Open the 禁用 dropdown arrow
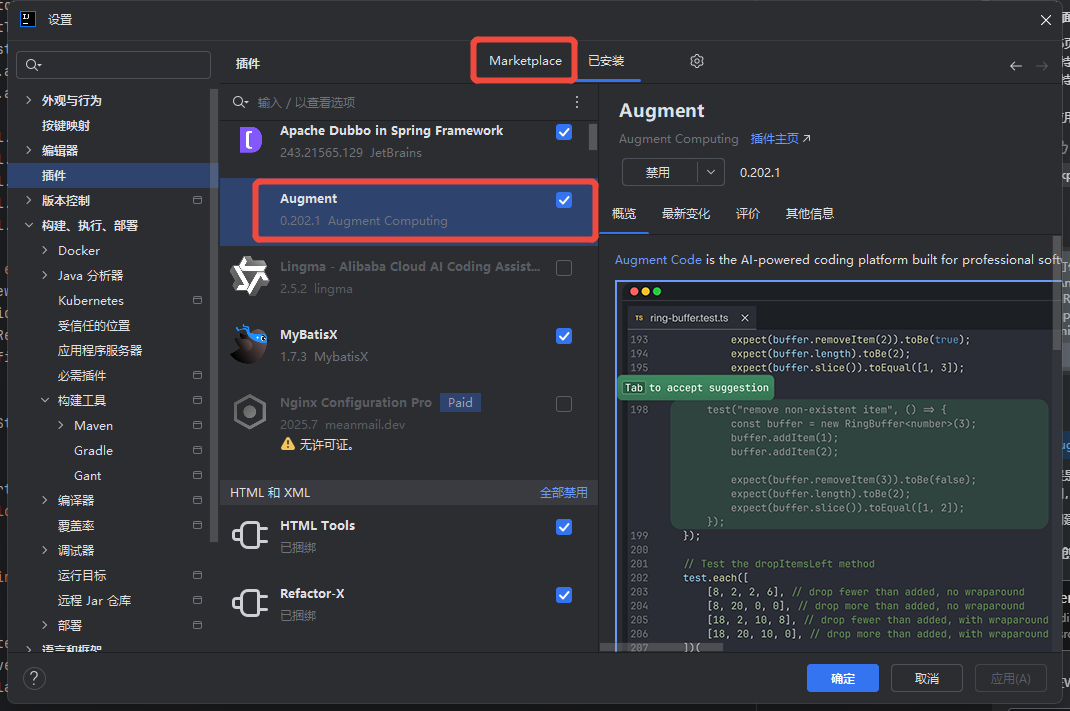Image resolution: width=1070 pixels, height=711 pixels. click(x=710, y=173)
